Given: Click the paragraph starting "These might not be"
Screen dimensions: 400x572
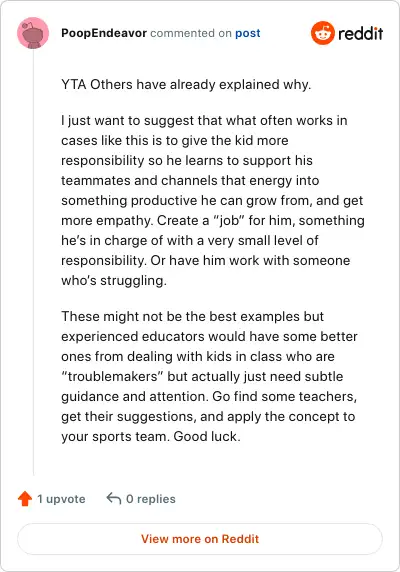Looking at the screenshot, I should tap(209, 376).
